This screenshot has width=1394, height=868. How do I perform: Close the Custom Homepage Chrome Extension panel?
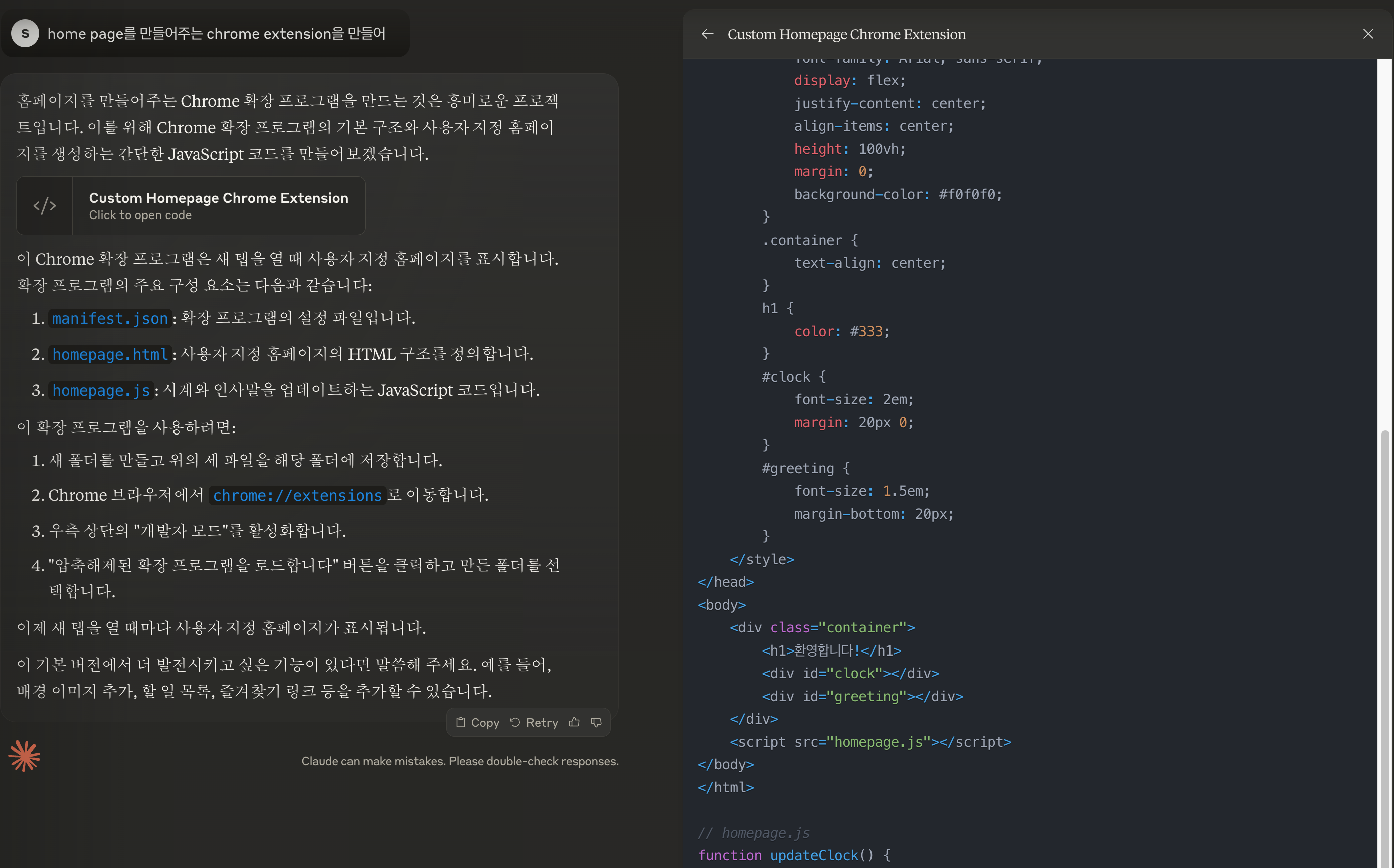tap(1368, 34)
